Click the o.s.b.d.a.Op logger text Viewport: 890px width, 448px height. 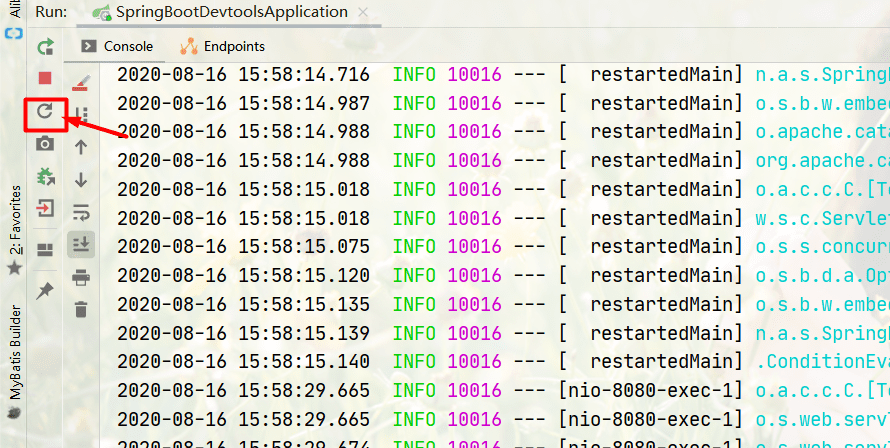point(822,275)
